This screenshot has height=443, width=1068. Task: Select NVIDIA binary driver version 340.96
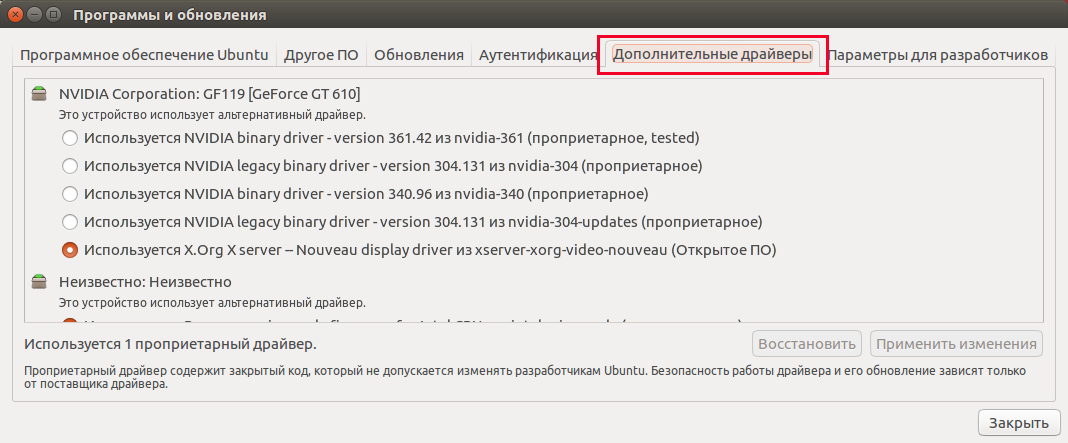pyautogui.click(x=70, y=193)
